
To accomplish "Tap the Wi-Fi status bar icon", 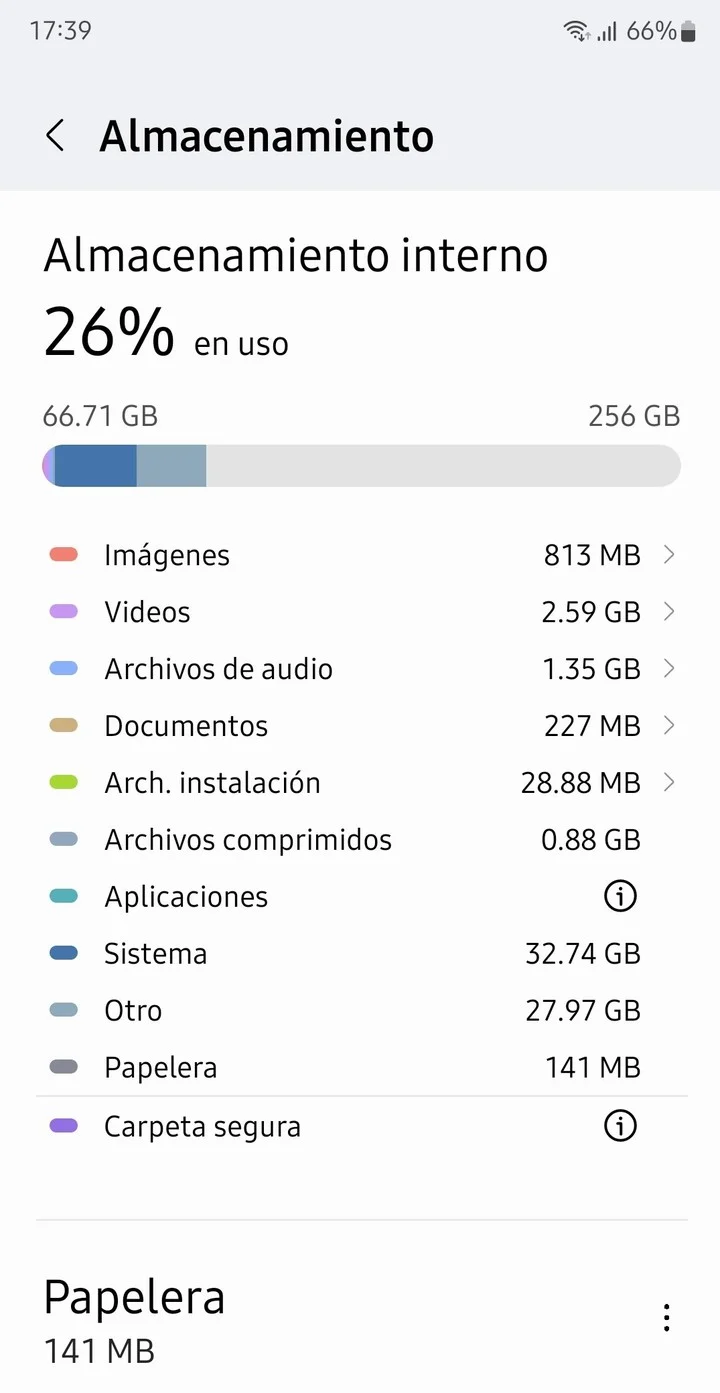I will click(576, 31).
